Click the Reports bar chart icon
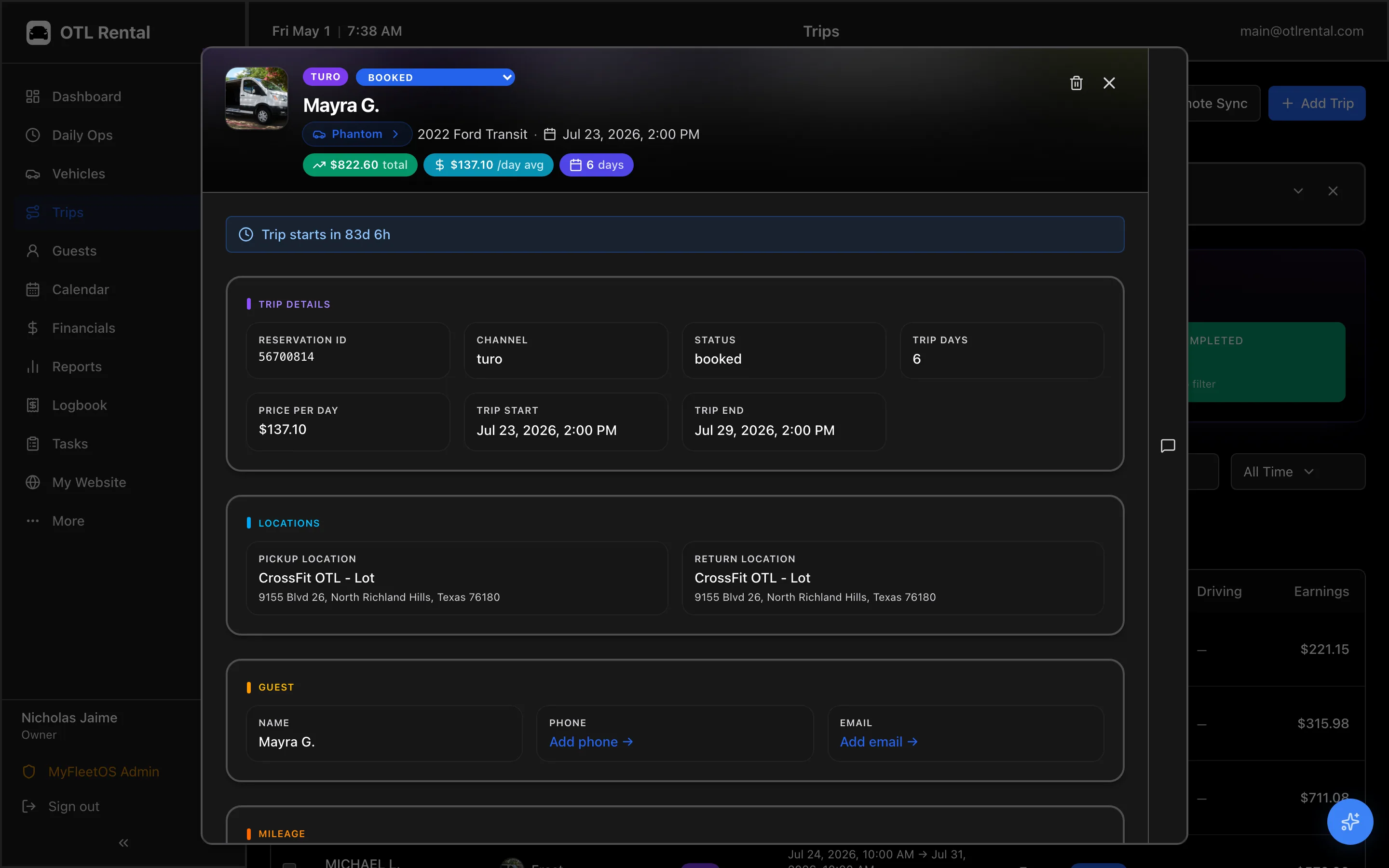The height and width of the screenshot is (868, 1389). [33, 366]
